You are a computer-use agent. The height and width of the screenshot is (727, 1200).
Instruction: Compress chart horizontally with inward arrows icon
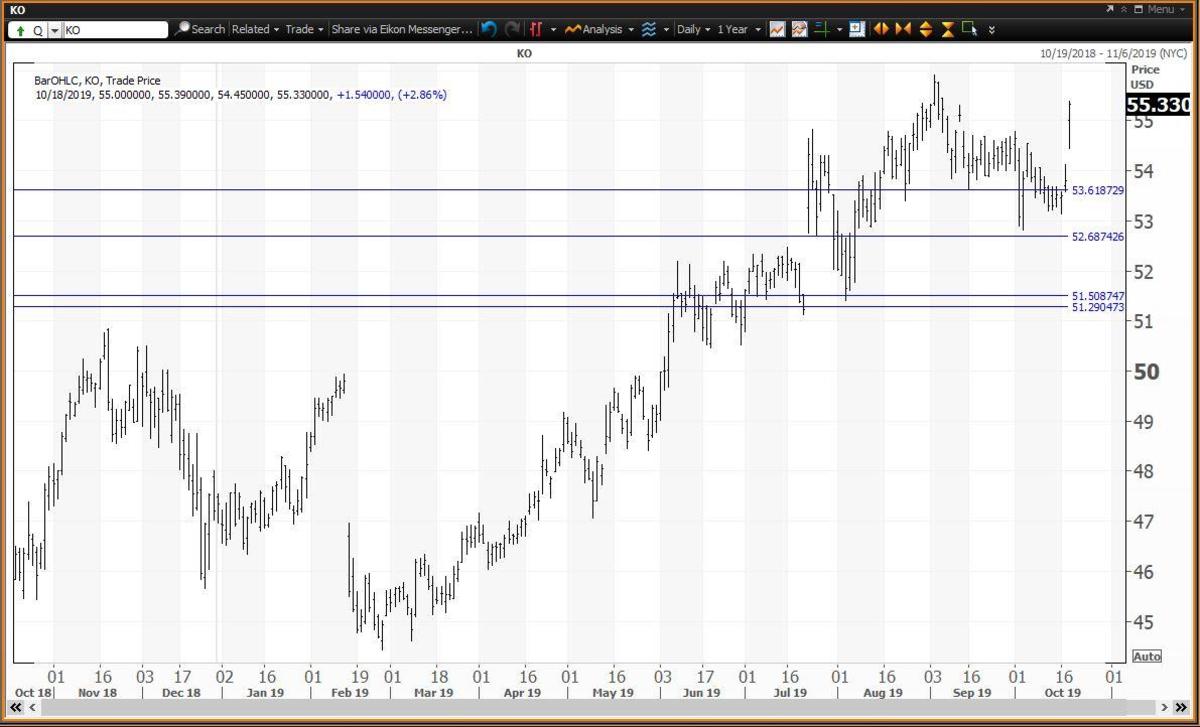[x=903, y=29]
